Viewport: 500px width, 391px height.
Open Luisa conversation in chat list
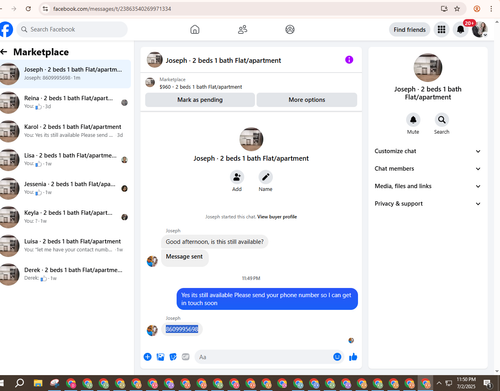point(65,246)
